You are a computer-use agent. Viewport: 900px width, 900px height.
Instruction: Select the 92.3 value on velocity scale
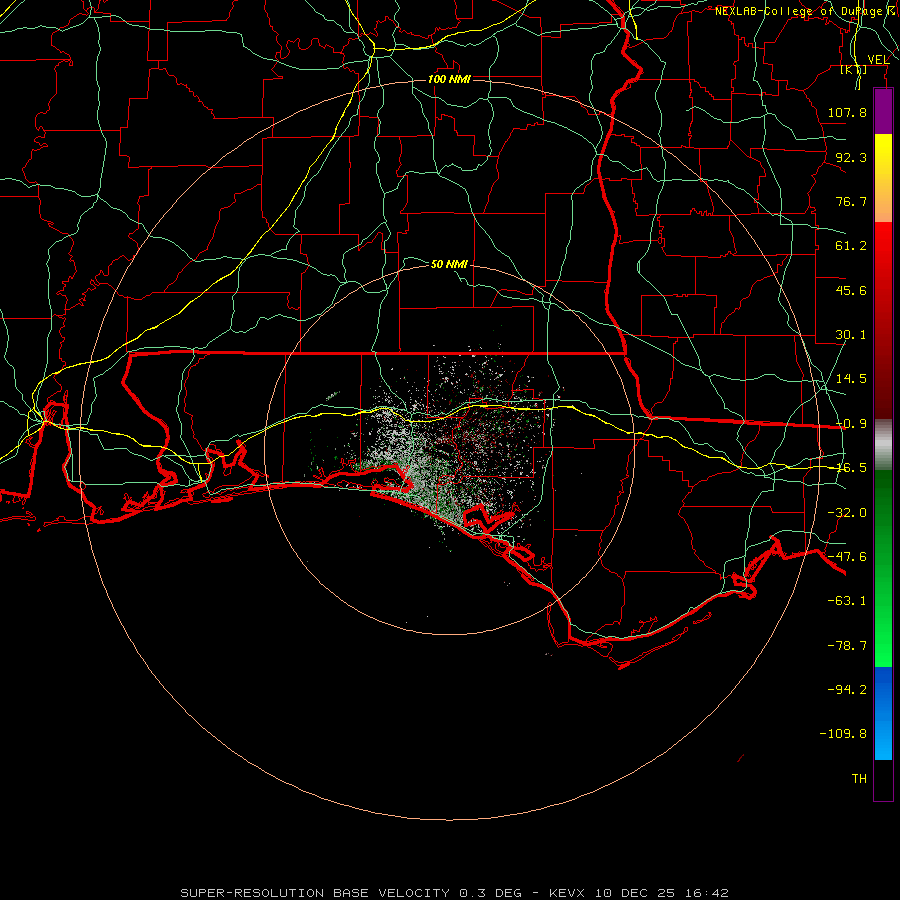click(x=851, y=157)
